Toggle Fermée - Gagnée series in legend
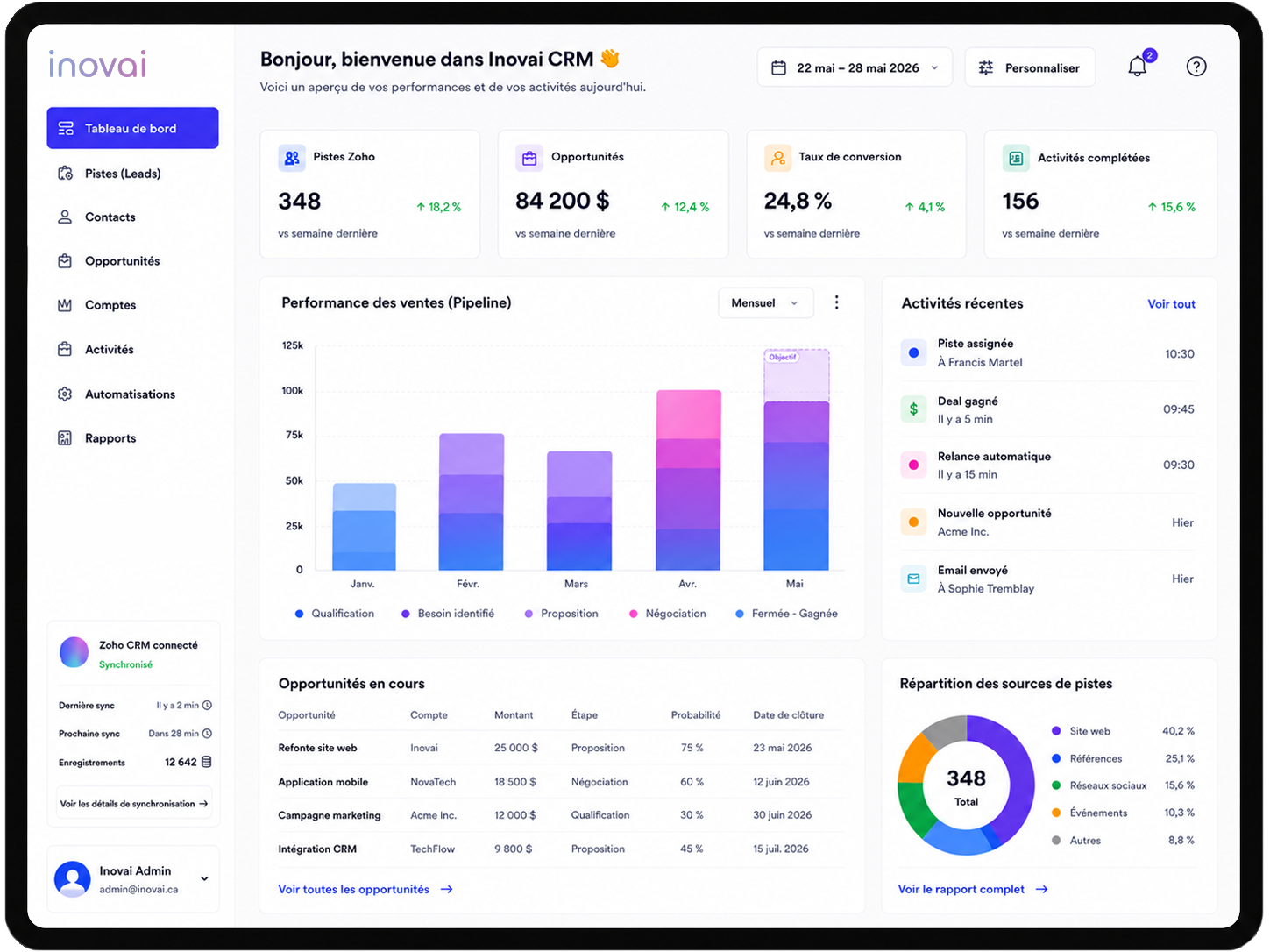1270x952 pixels. 786,614
